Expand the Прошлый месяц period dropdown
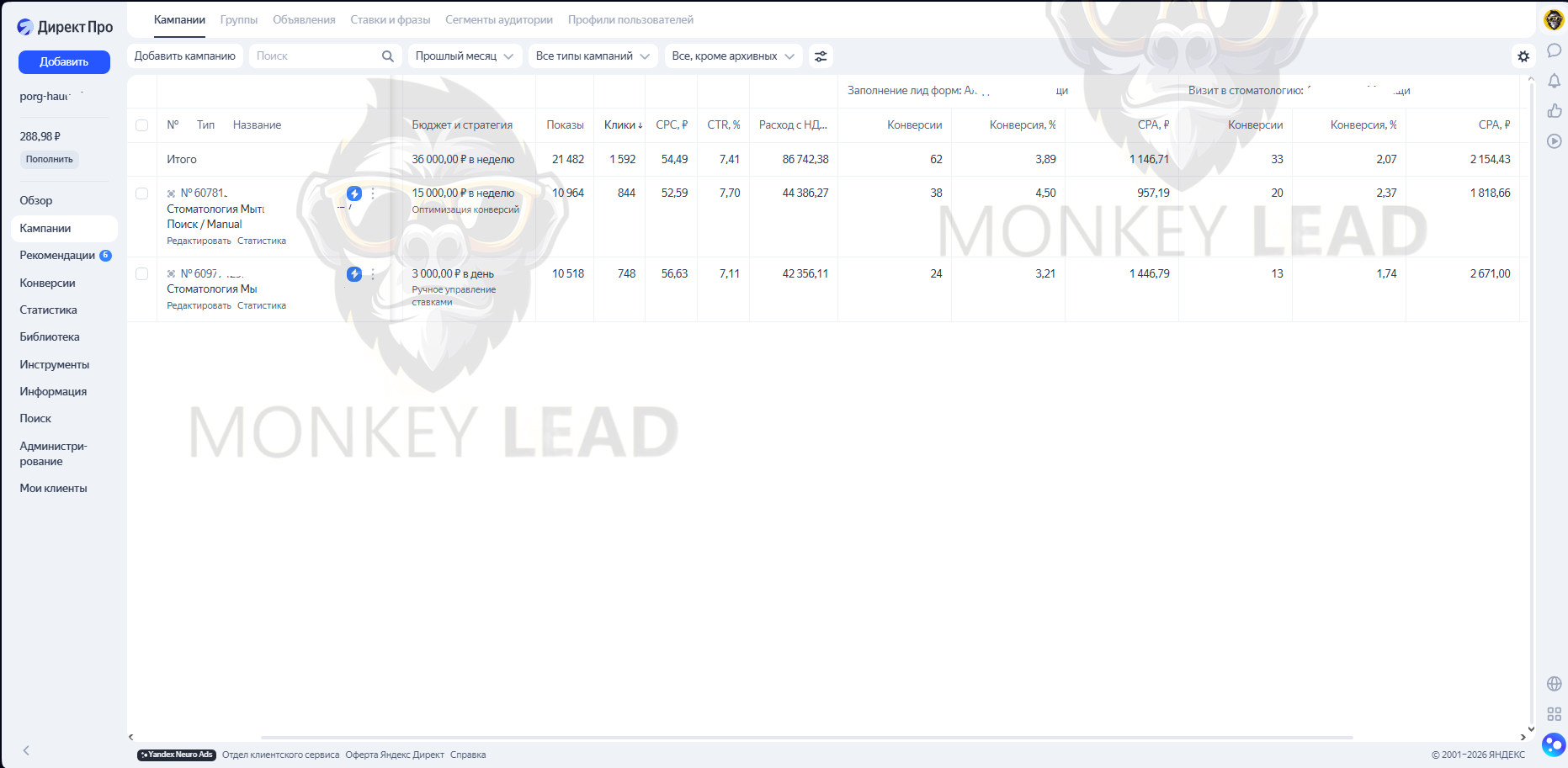 tap(465, 56)
